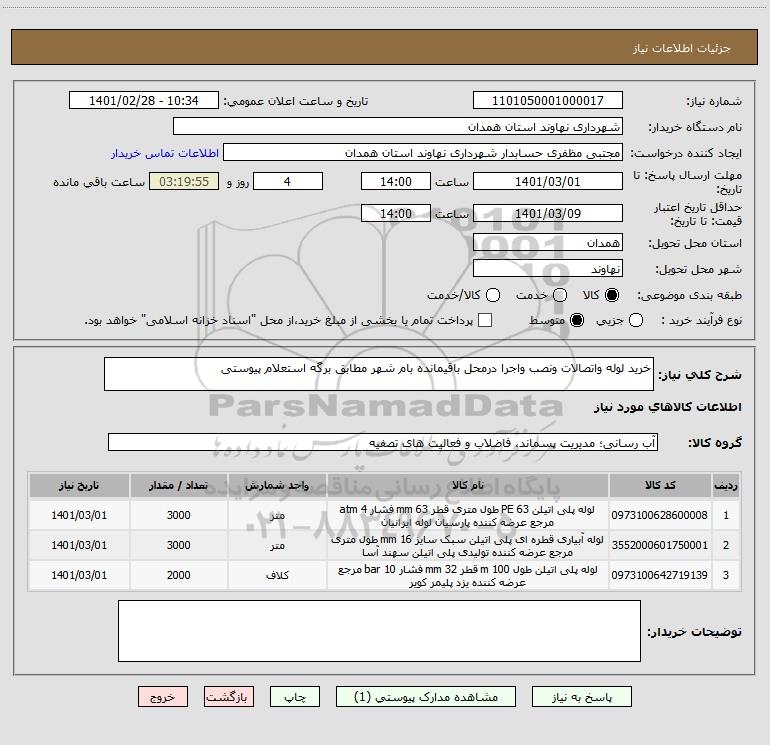
Task: Click the شرح کلی نیاز description box
Action: coord(379,374)
